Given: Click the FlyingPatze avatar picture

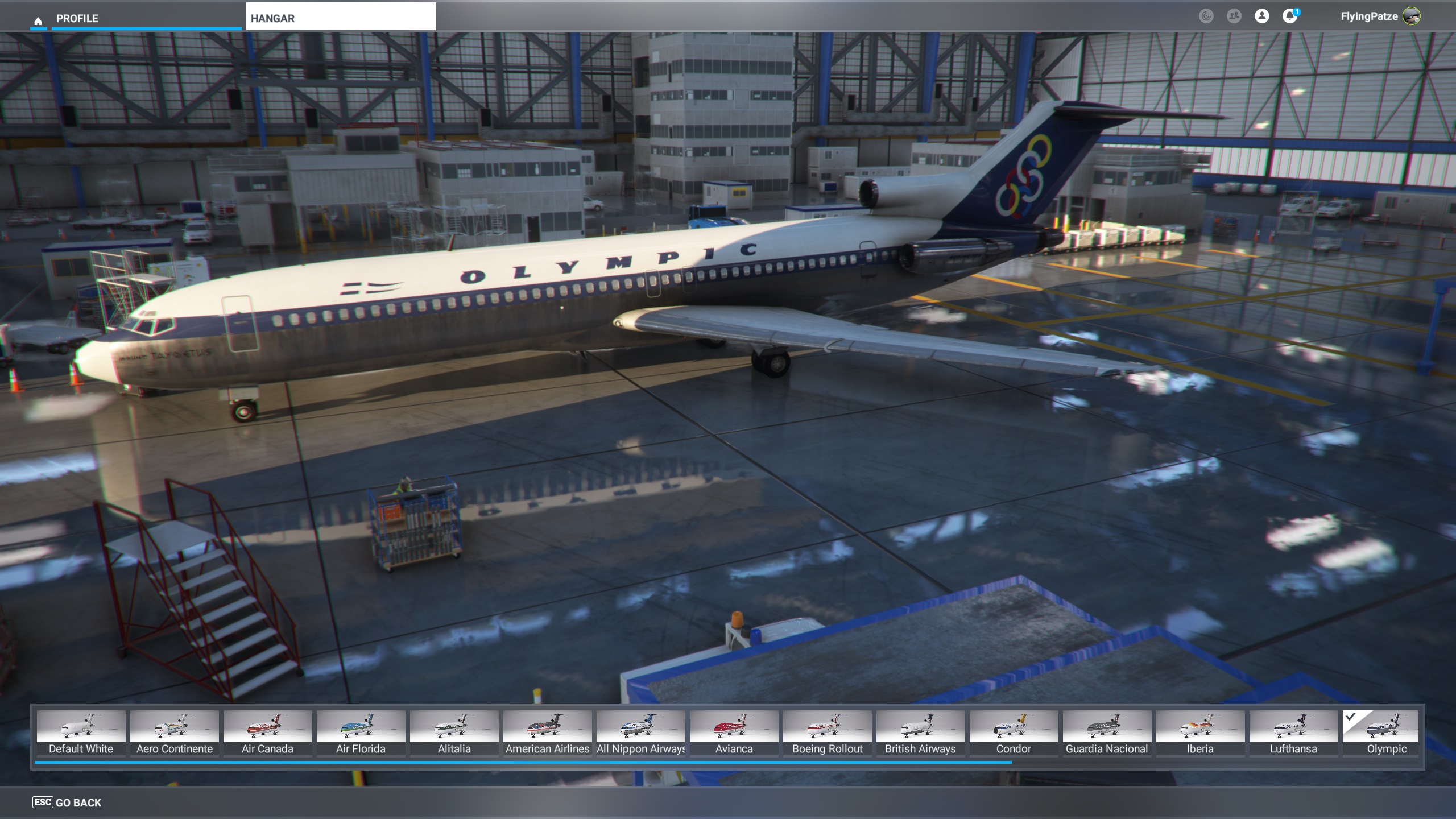Looking at the screenshot, I should click(x=1412, y=16).
